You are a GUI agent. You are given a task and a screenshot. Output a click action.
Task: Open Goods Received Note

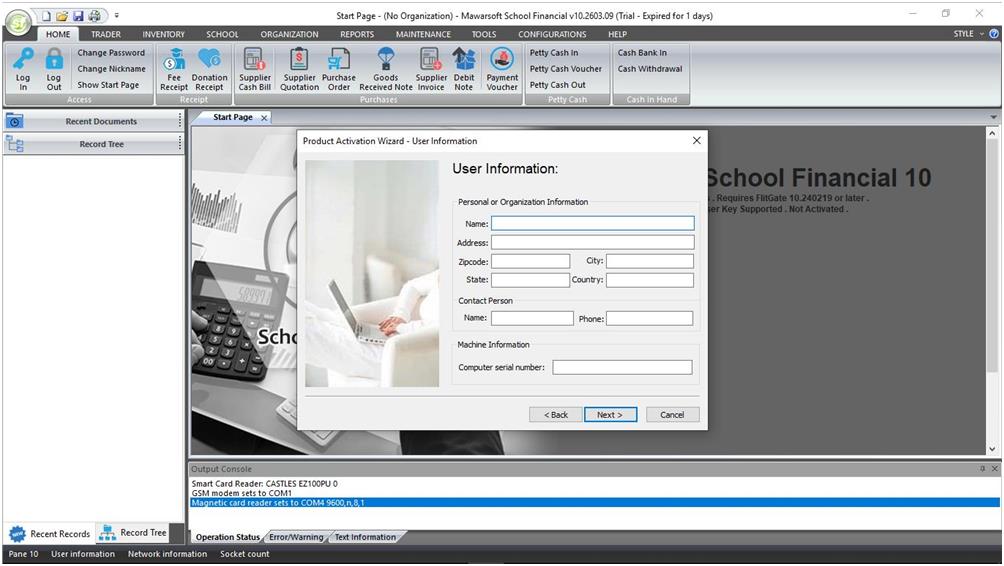386,68
